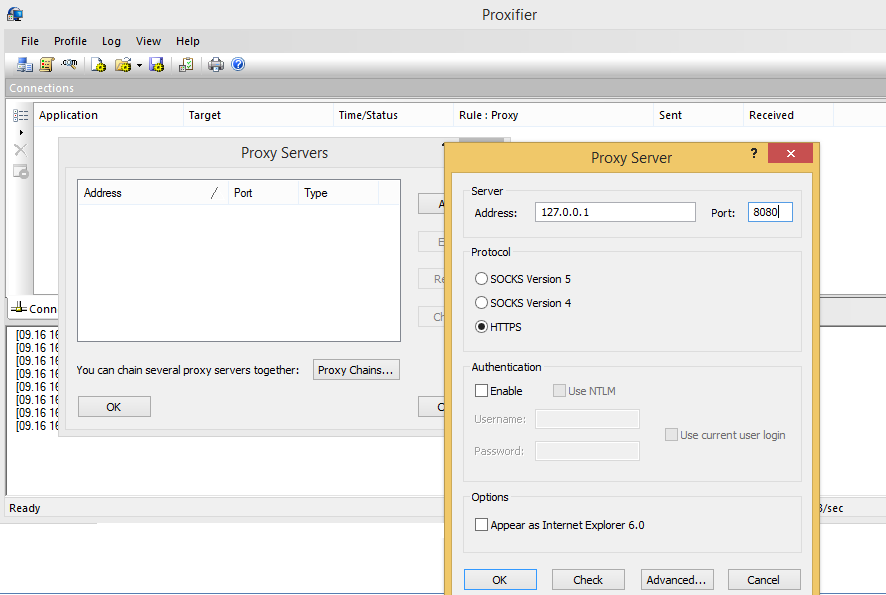Create a new profile via toolbar icon
This screenshot has width=886, height=595.
coord(97,64)
